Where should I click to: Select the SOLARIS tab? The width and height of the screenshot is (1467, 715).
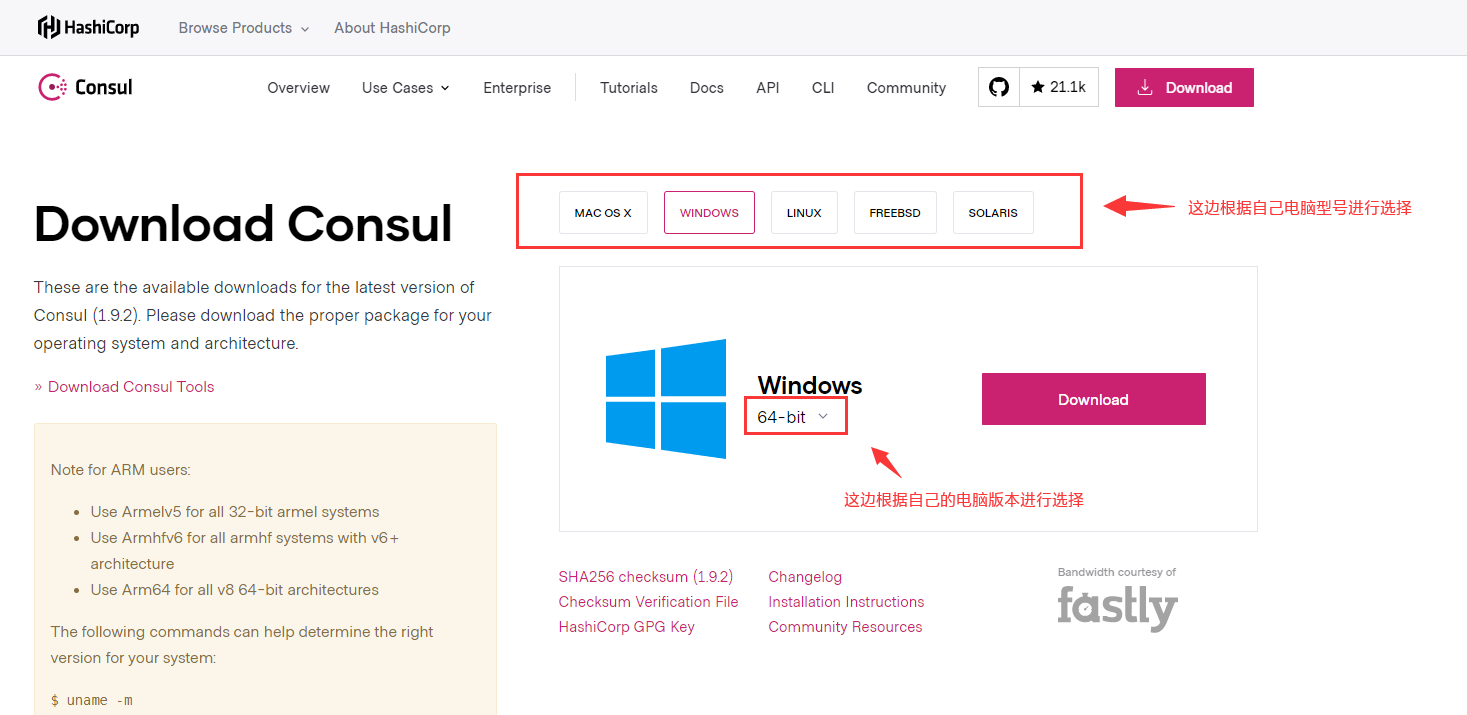[x=993, y=213]
